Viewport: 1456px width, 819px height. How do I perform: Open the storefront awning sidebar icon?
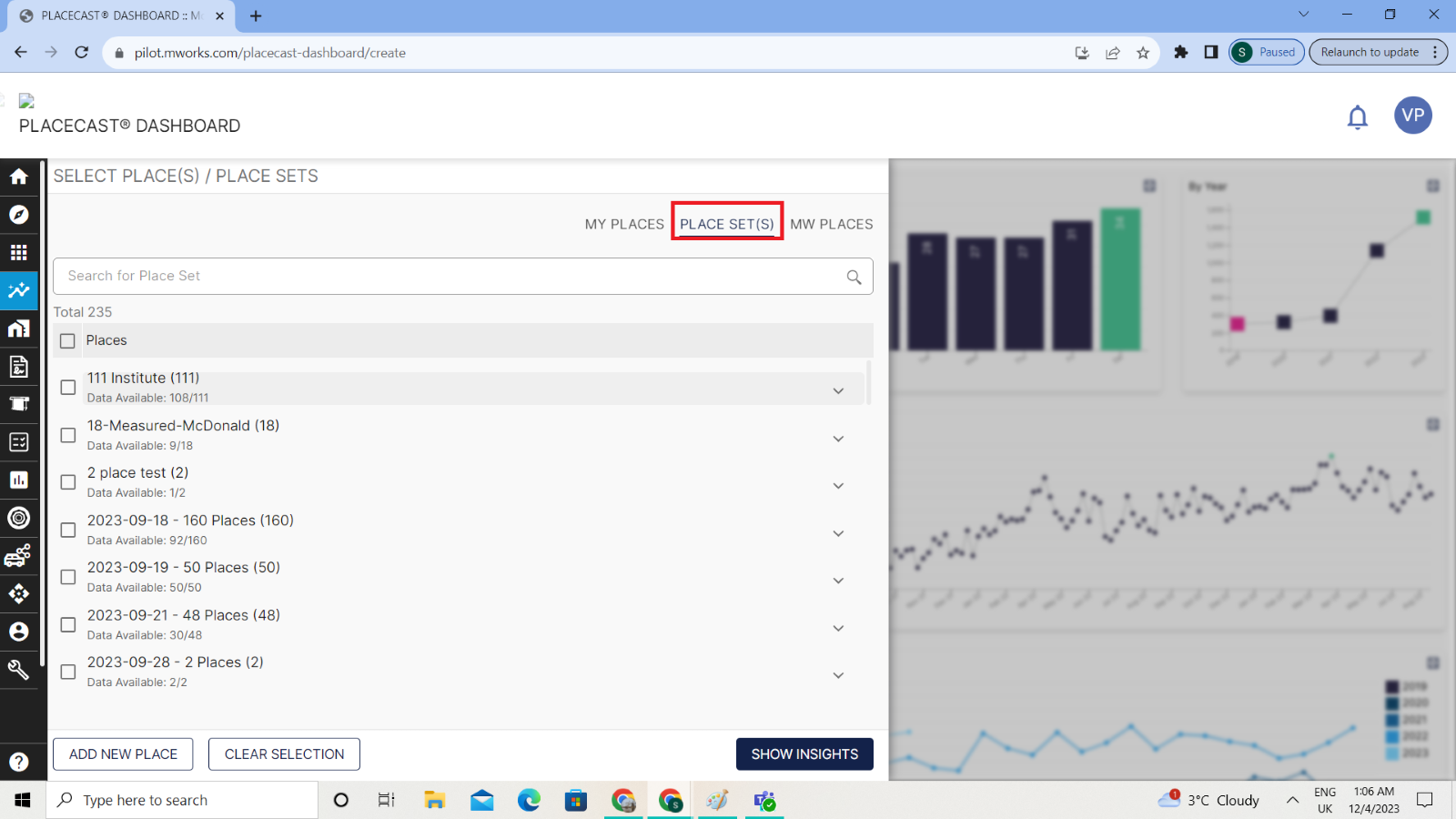pyautogui.click(x=19, y=404)
